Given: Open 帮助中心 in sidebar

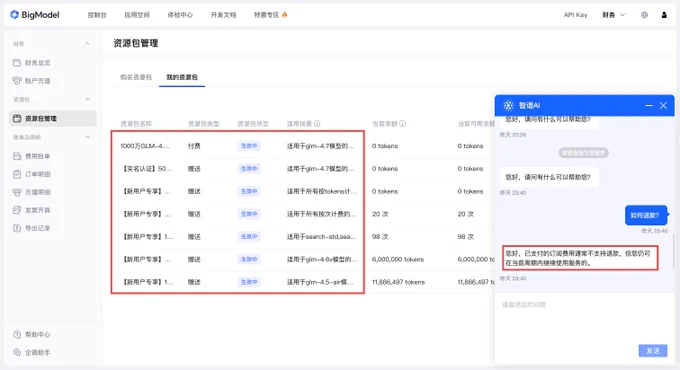Looking at the screenshot, I should click(38, 334).
